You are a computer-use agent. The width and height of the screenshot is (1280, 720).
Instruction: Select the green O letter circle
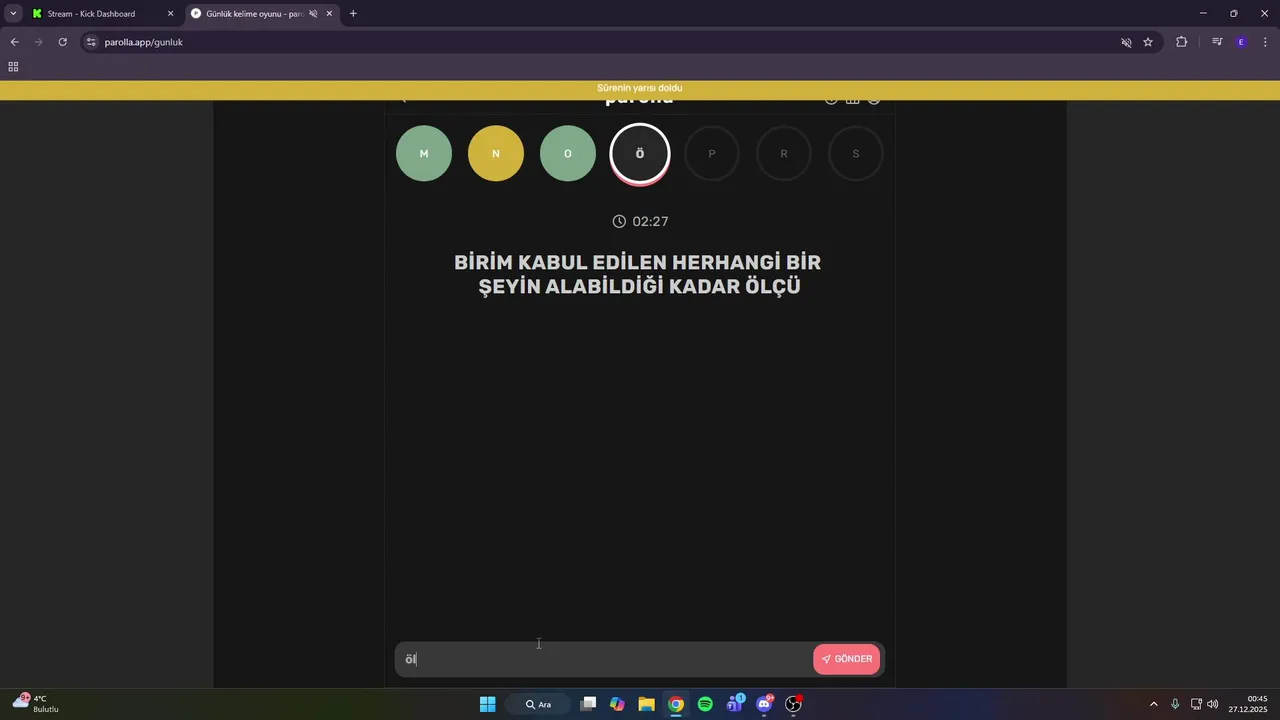coord(568,154)
